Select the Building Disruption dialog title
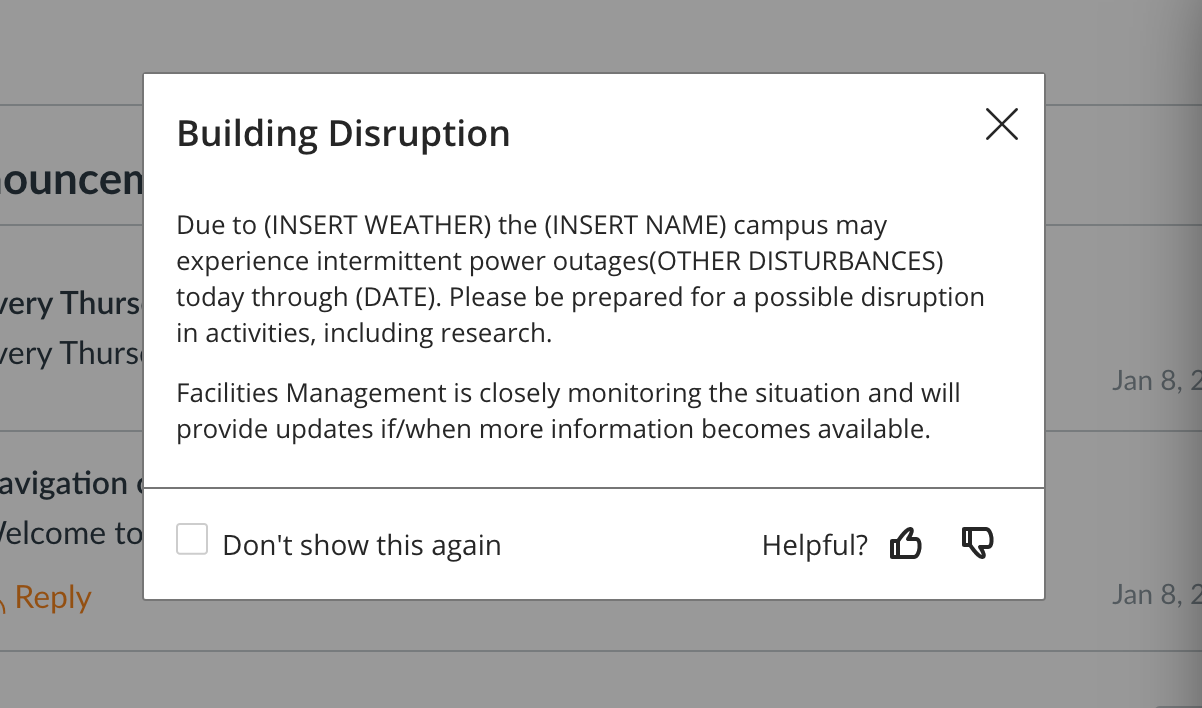This screenshot has height=708, width=1202. click(x=343, y=134)
